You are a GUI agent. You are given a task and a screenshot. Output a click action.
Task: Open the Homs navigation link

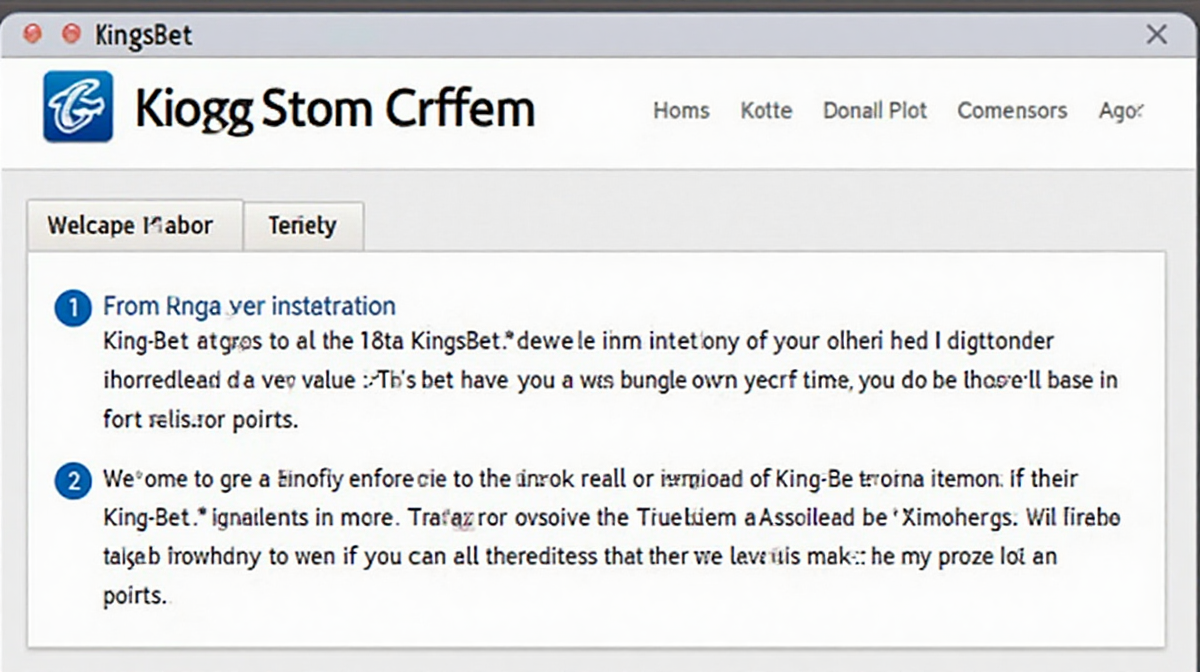pyautogui.click(x=681, y=110)
